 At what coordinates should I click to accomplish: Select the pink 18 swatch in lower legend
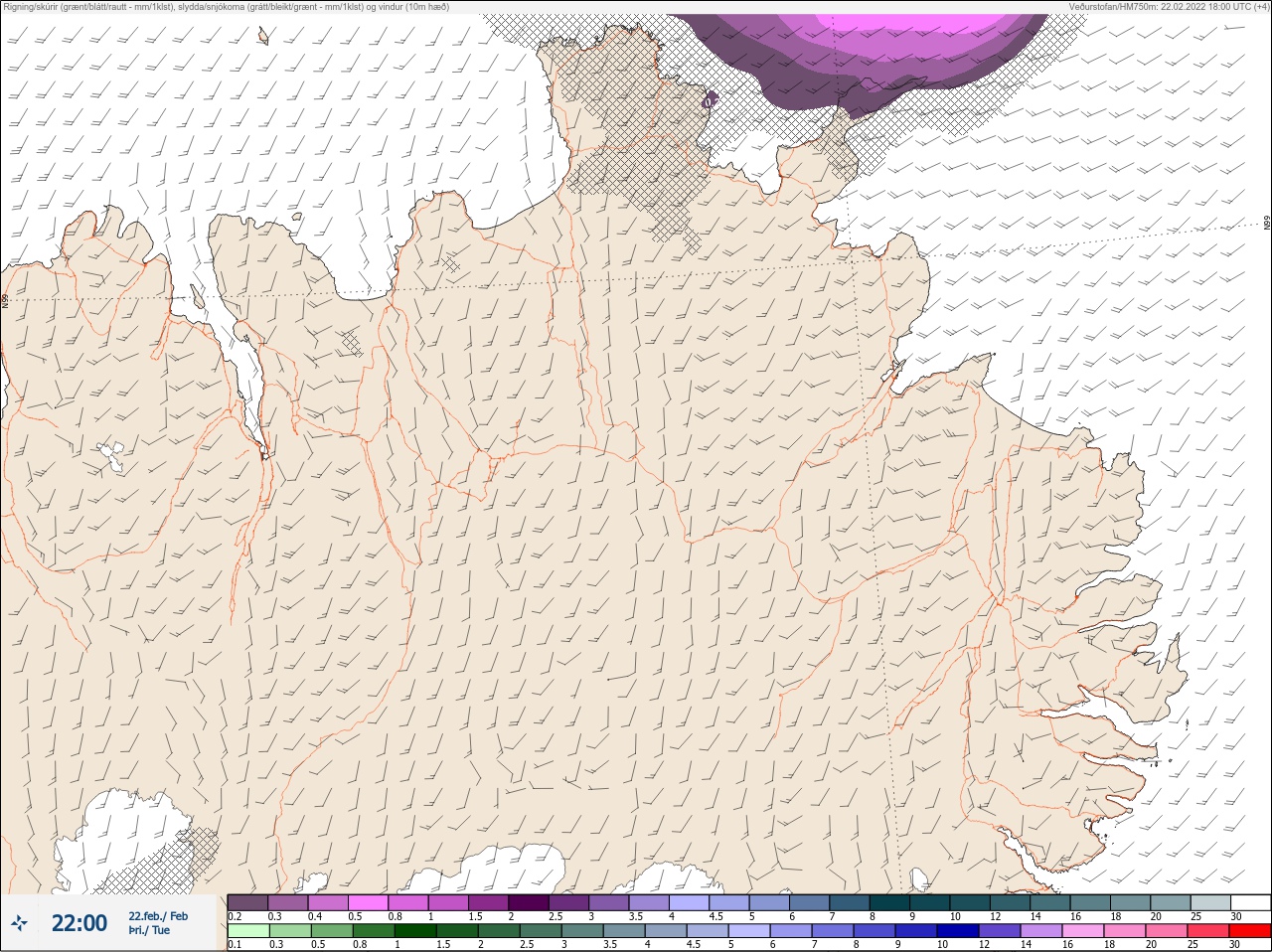1124,931
